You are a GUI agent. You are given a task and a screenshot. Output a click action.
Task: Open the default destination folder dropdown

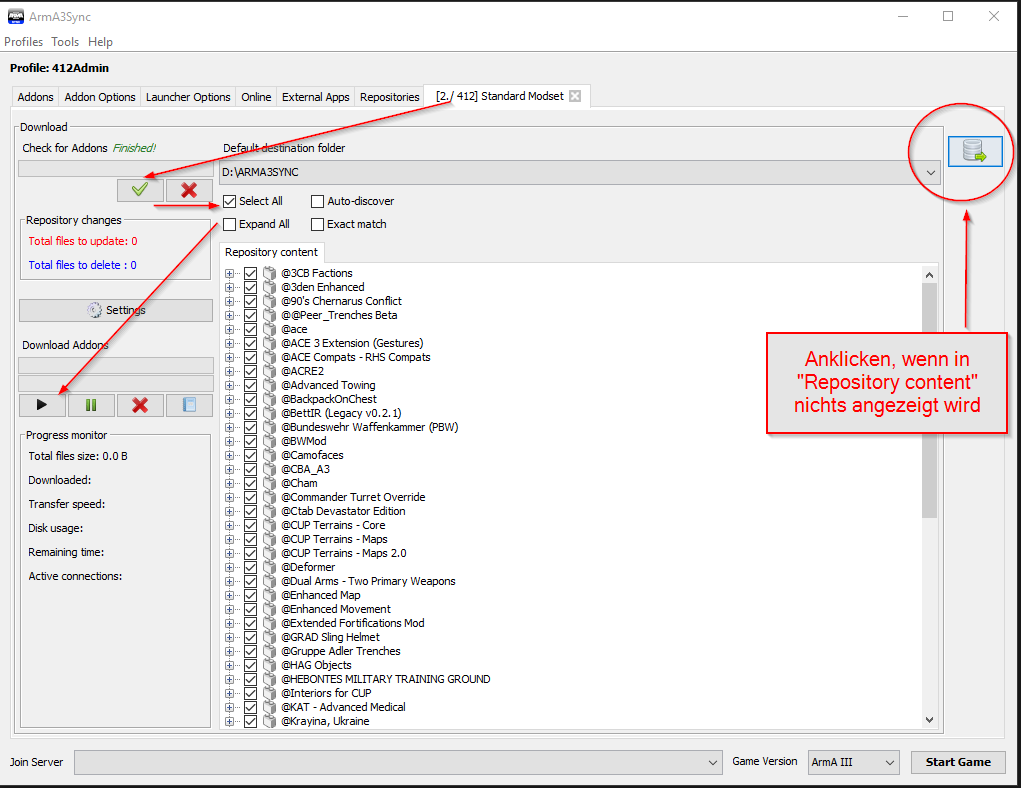931,173
